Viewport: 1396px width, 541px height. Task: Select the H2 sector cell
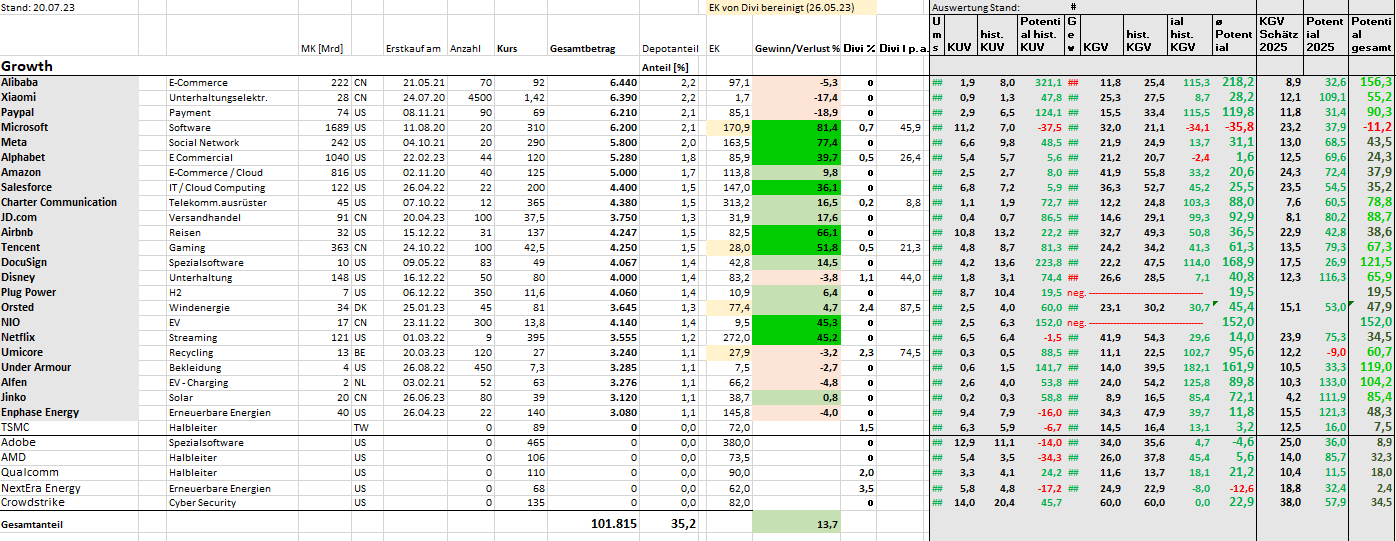click(232, 292)
